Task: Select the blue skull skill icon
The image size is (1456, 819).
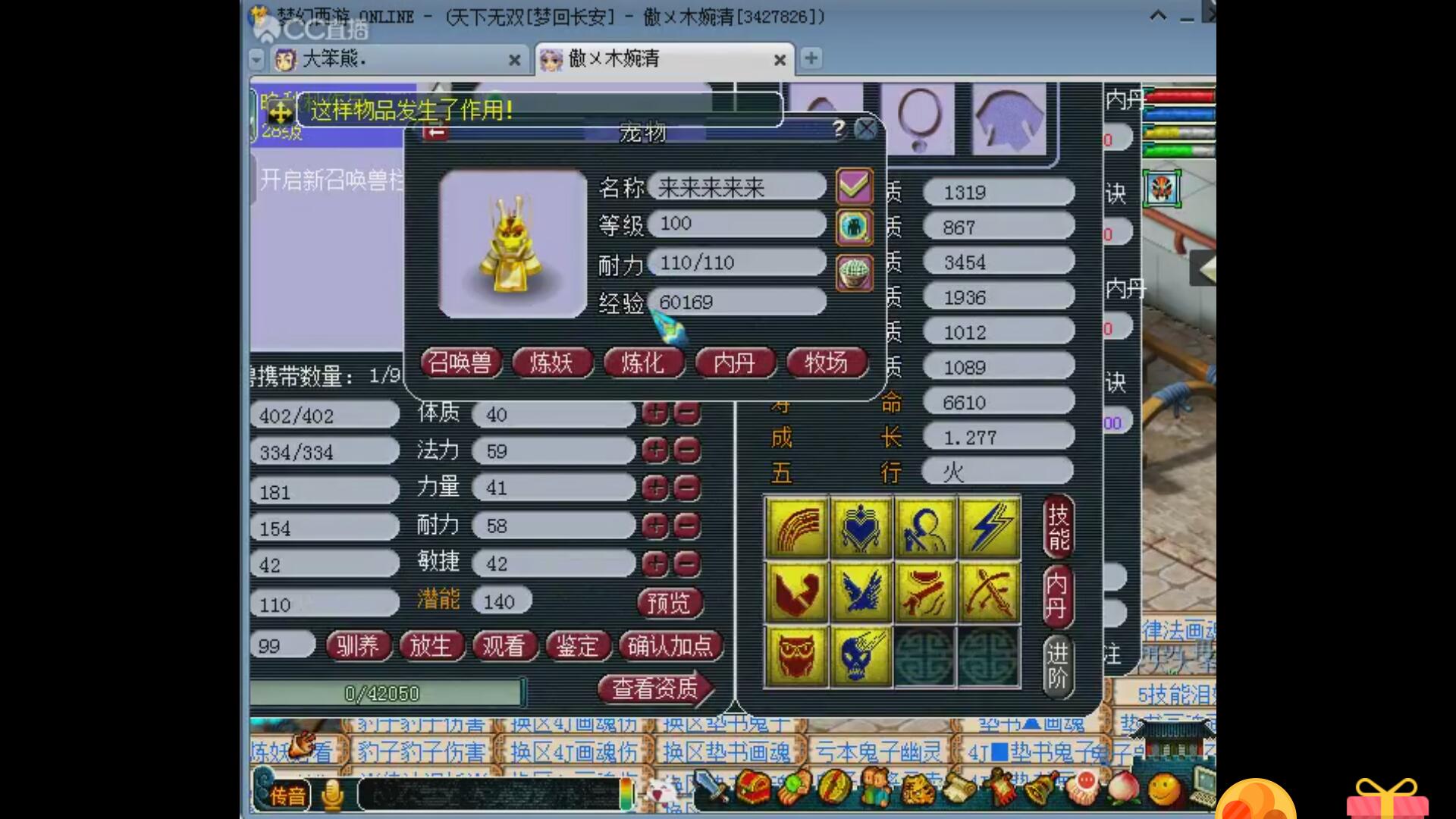Action: 860,656
